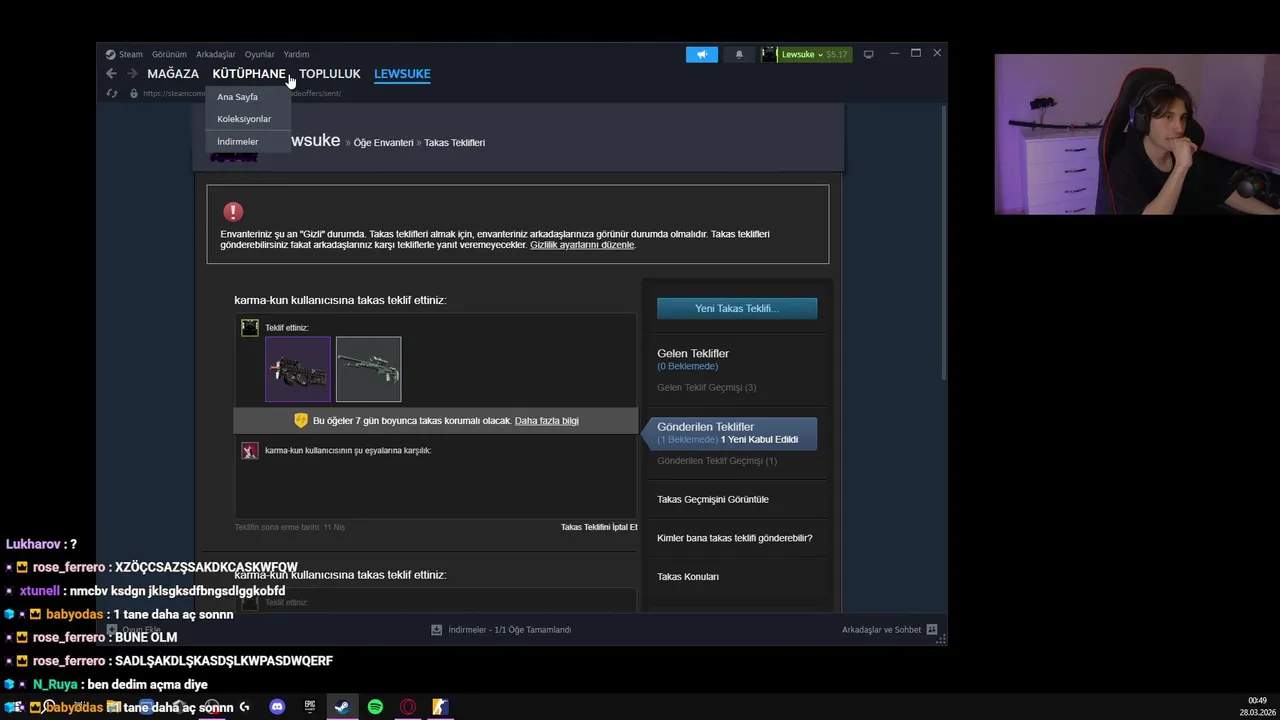
Task: Open 'Arkadaşlar ve Sohbet' panel
Action: point(881,630)
